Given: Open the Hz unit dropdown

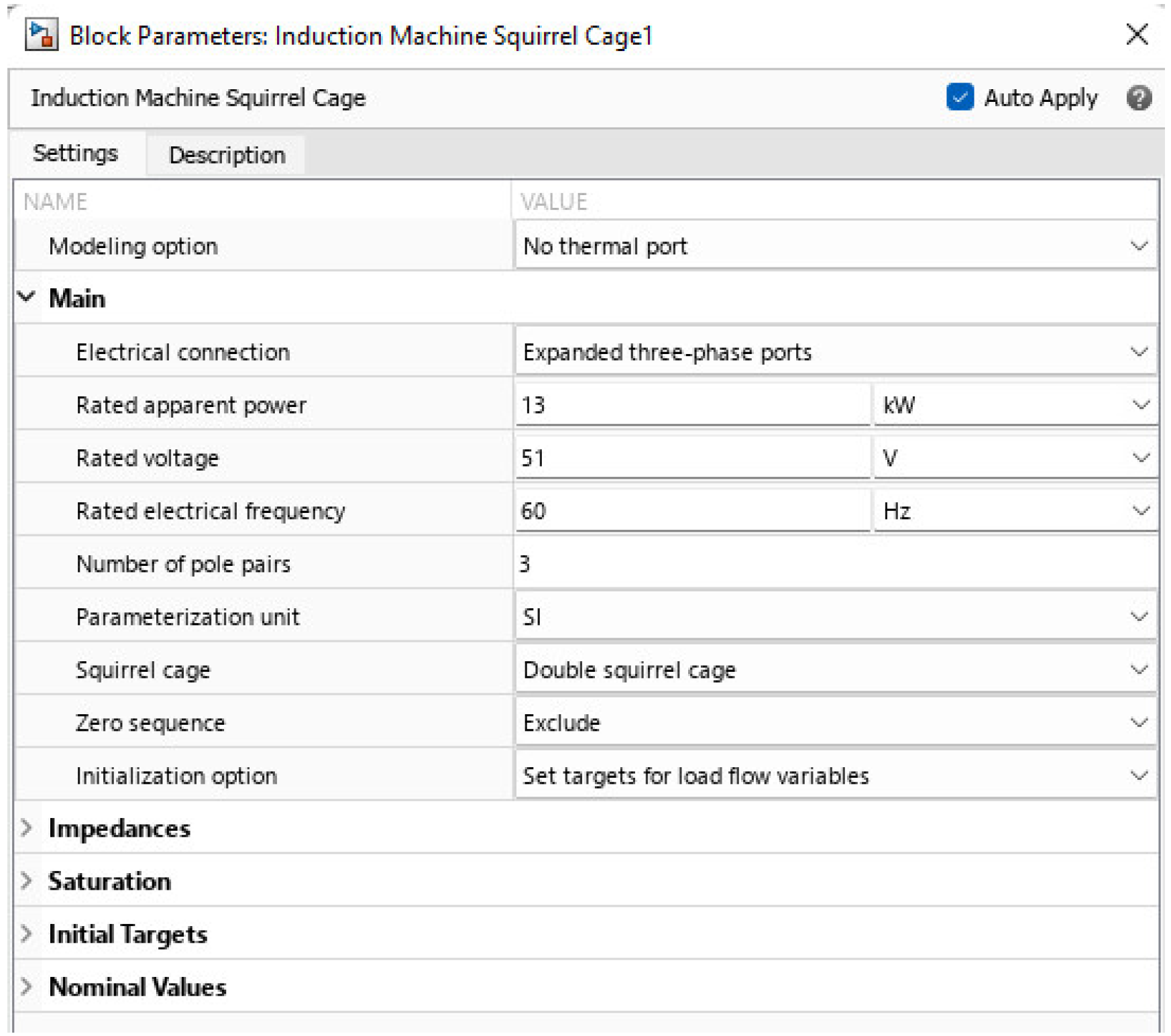Looking at the screenshot, I should (1015, 511).
